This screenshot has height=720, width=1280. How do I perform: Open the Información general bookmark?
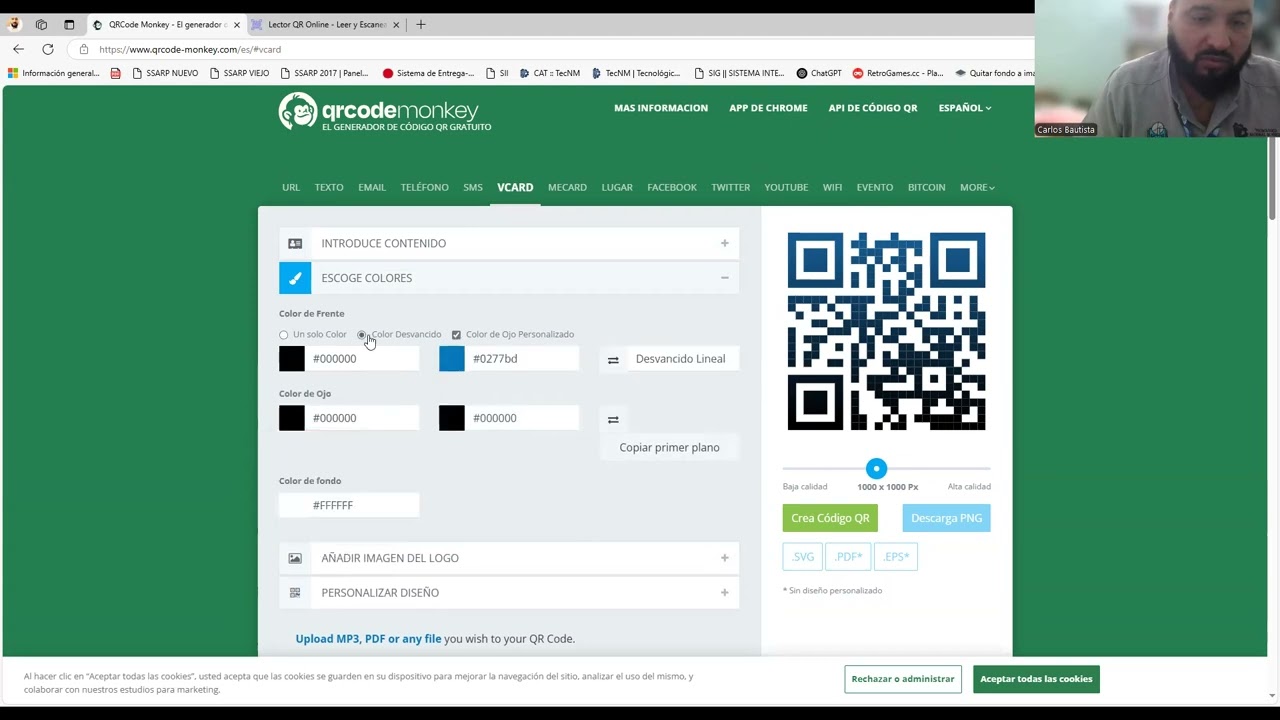(53, 73)
